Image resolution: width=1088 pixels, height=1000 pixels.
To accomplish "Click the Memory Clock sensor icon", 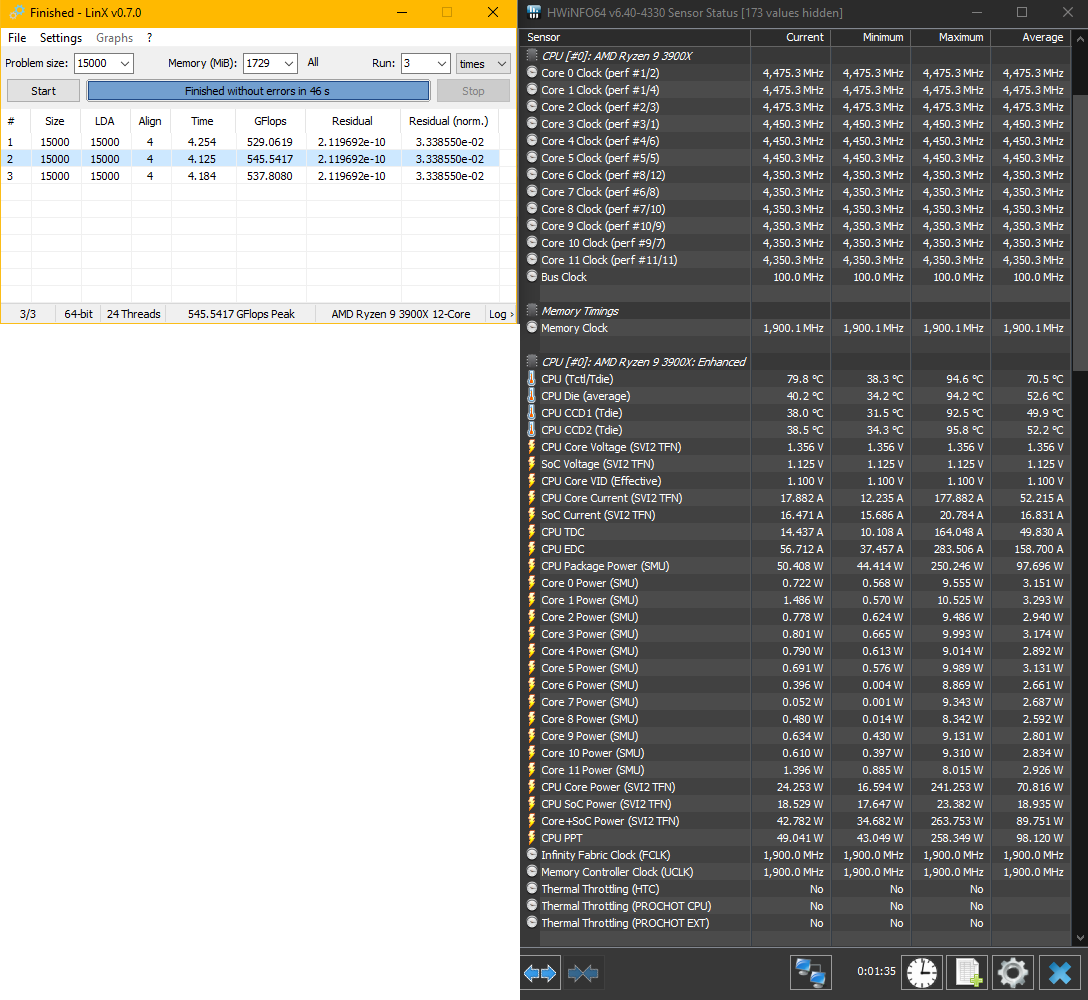I will point(532,328).
